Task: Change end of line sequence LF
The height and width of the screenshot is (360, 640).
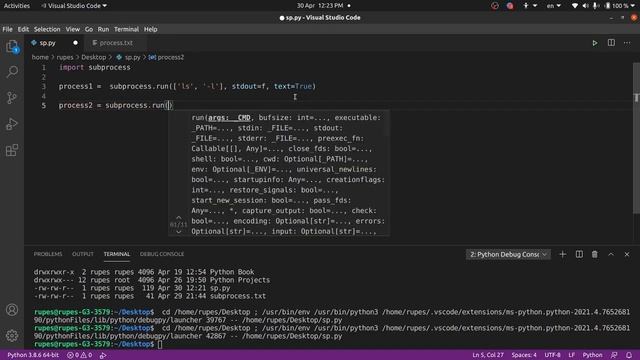Action: [571, 355]
